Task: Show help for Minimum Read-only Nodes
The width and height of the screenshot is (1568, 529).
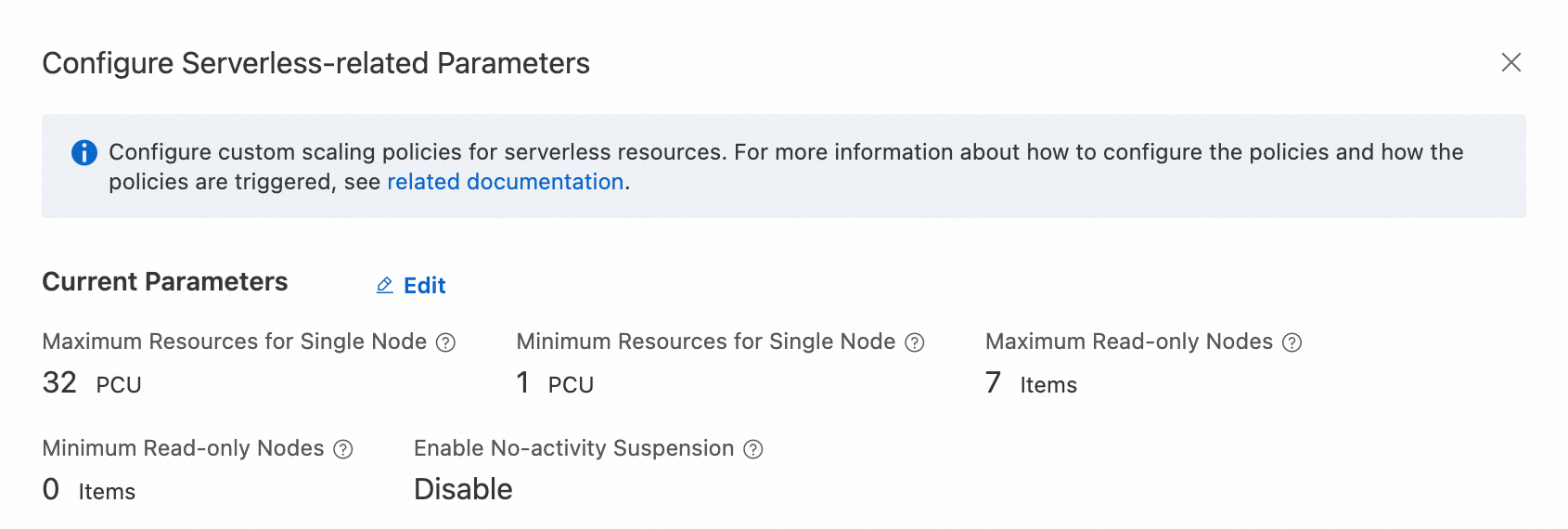Action: pyautogui.click(x=343, y=449)
